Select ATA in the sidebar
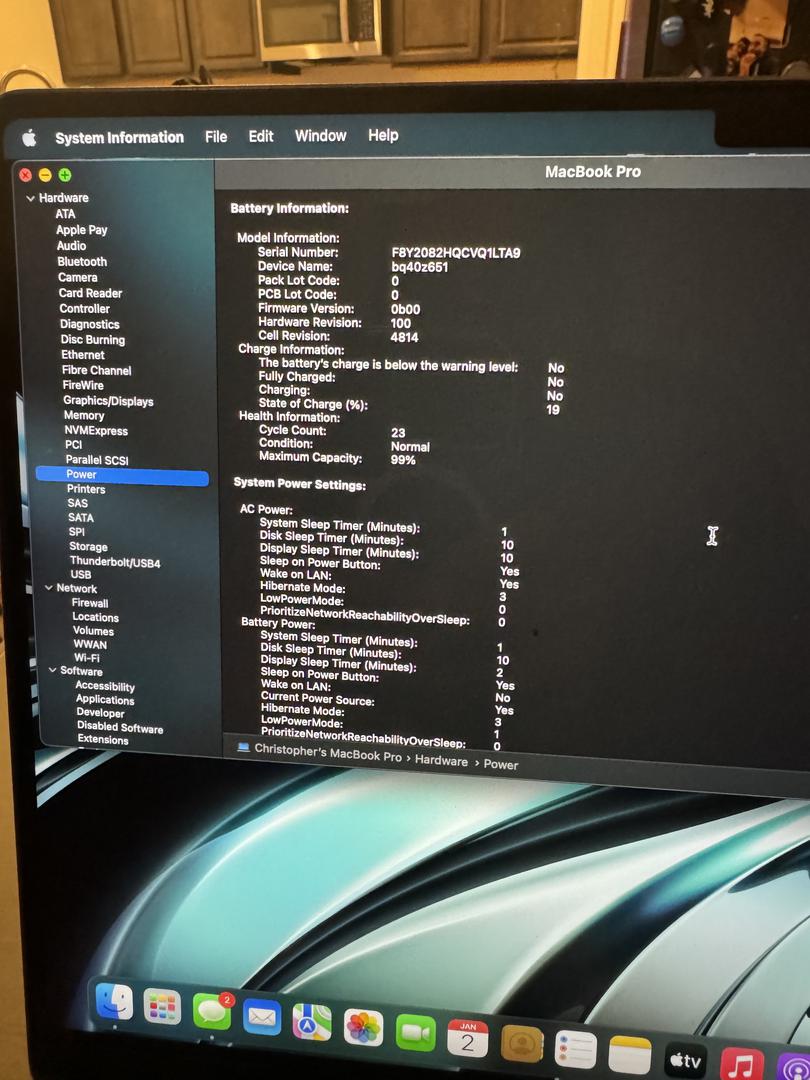Screen dimensions: 810x1080 [x=65, y=214]
